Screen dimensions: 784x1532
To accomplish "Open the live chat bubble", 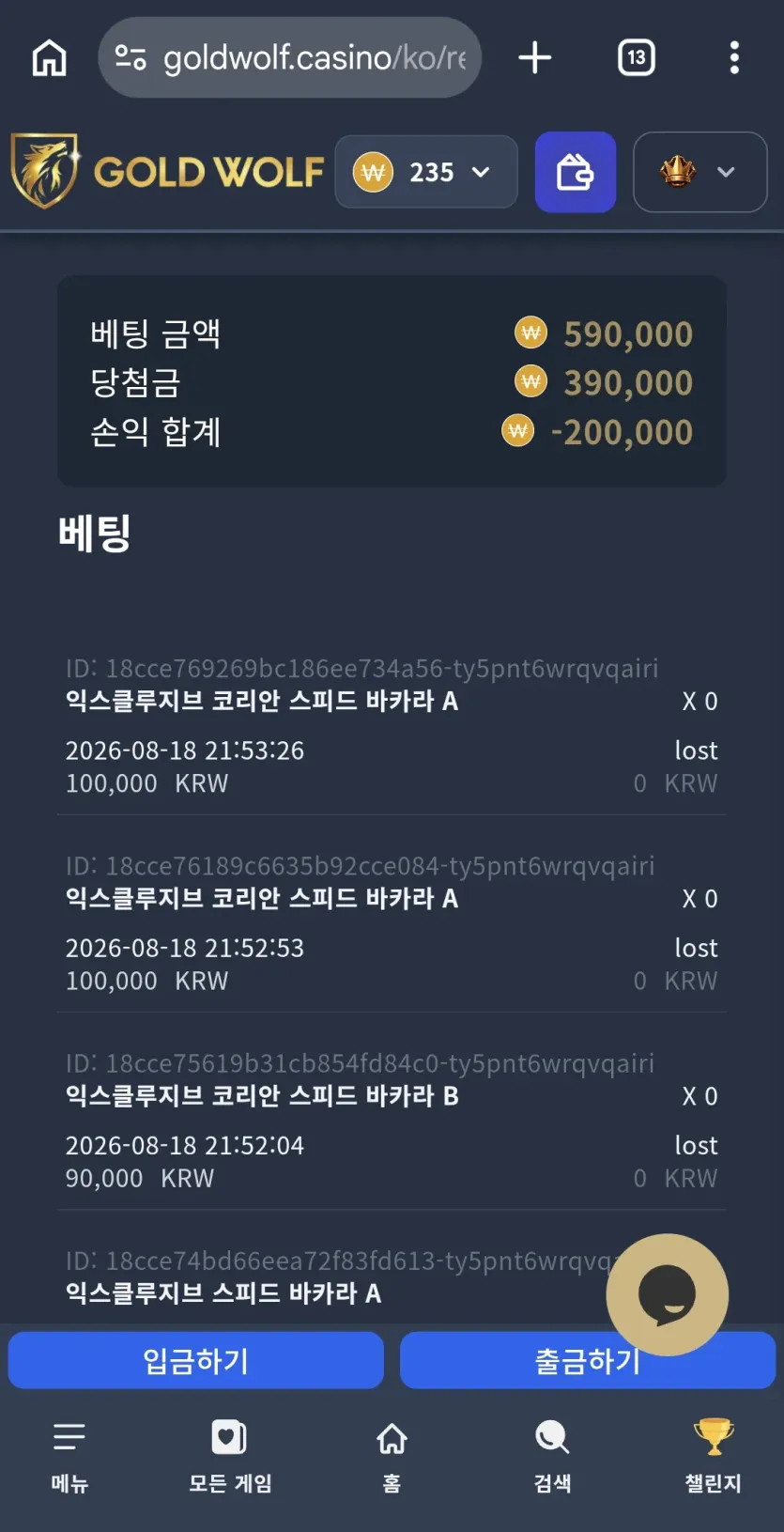I will tap(668, 1294).
